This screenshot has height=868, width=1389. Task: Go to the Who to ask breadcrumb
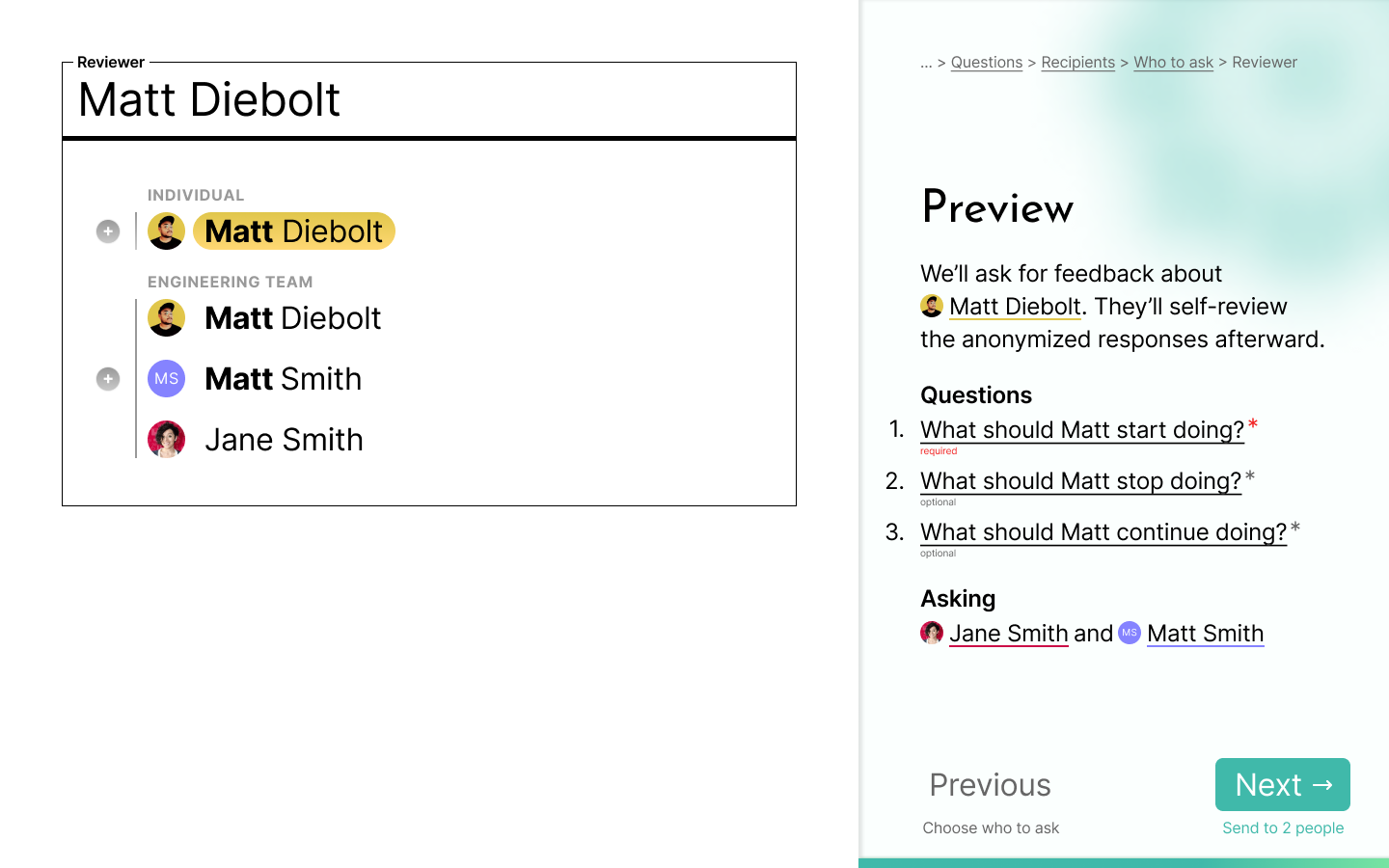pyautogui.click(x=1173, y=62)
